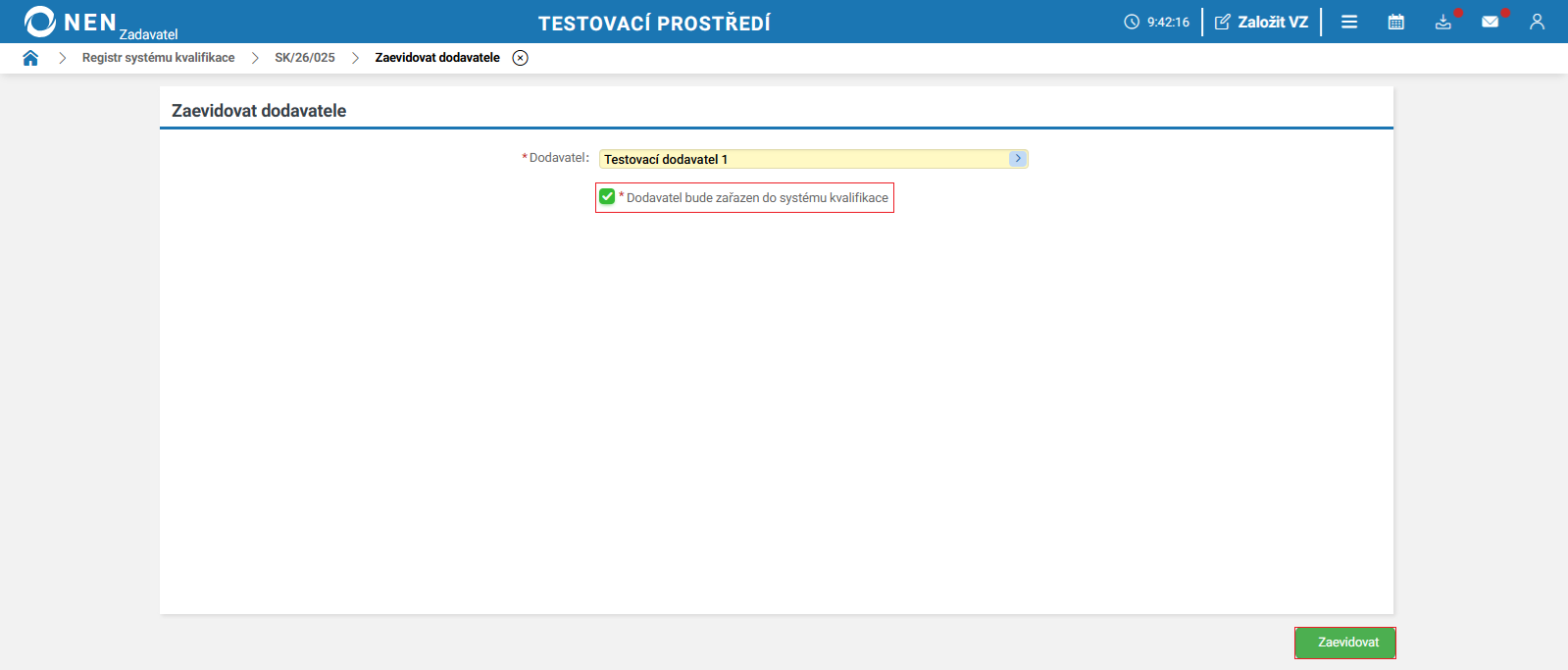Click the Zaevidovat dodavatele panel heading
This screenshot has width=1568, height=670.
point(259,111)
